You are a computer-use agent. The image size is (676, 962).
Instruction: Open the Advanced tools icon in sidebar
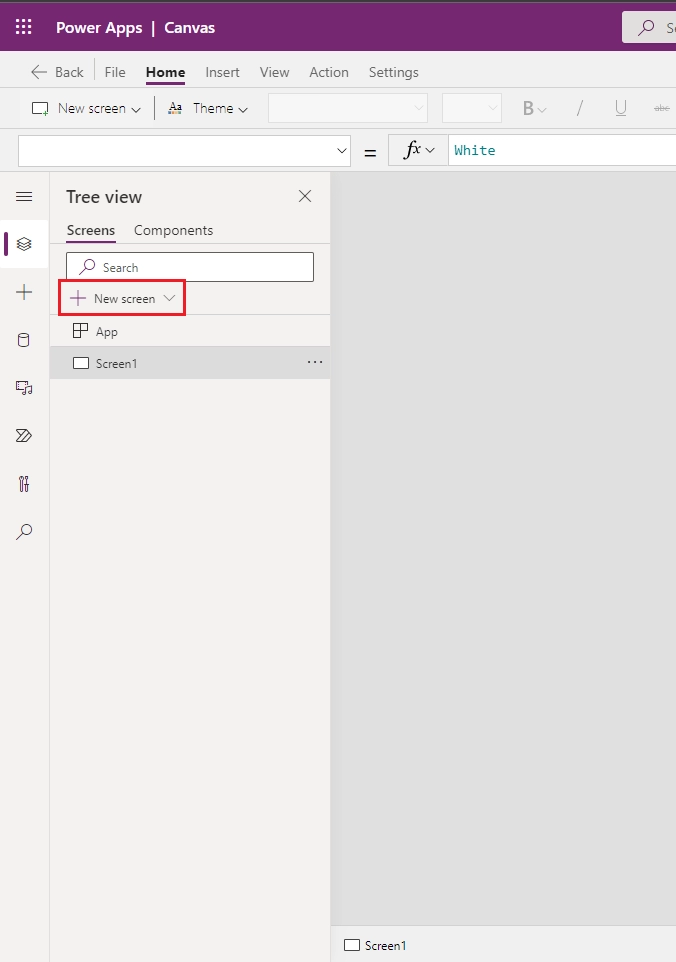24,484
